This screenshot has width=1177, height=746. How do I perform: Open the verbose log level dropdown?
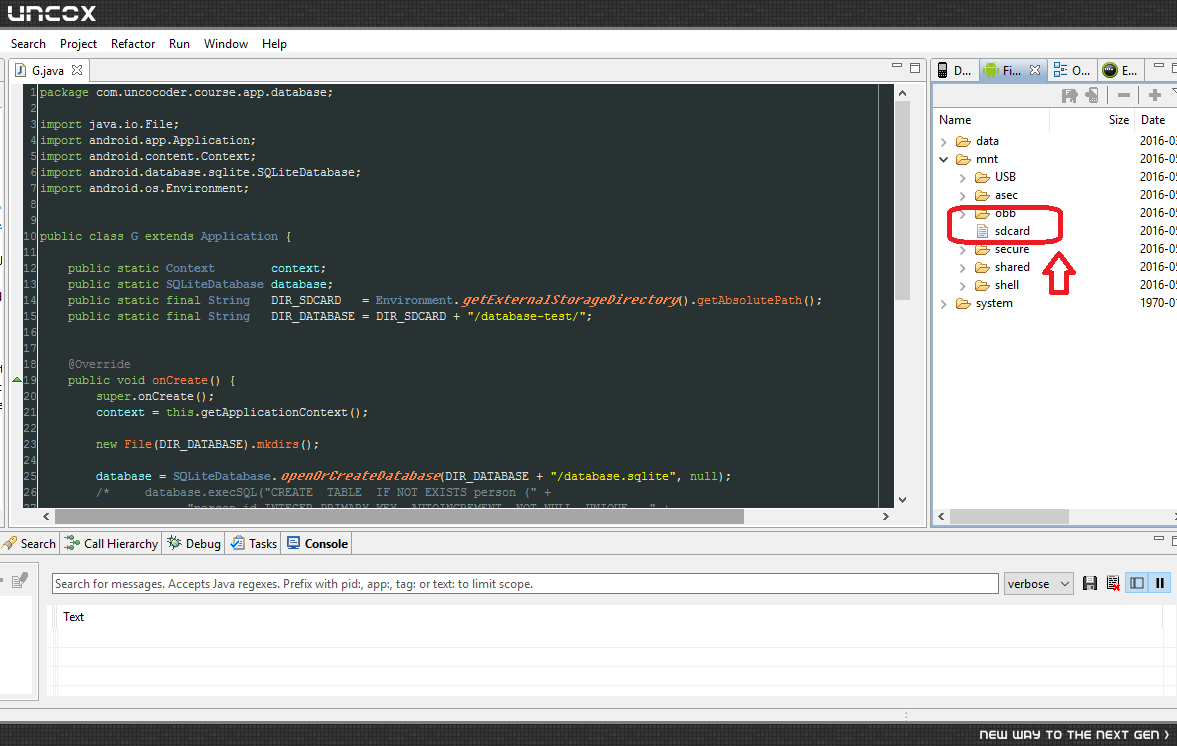(x=1039, y=583)
